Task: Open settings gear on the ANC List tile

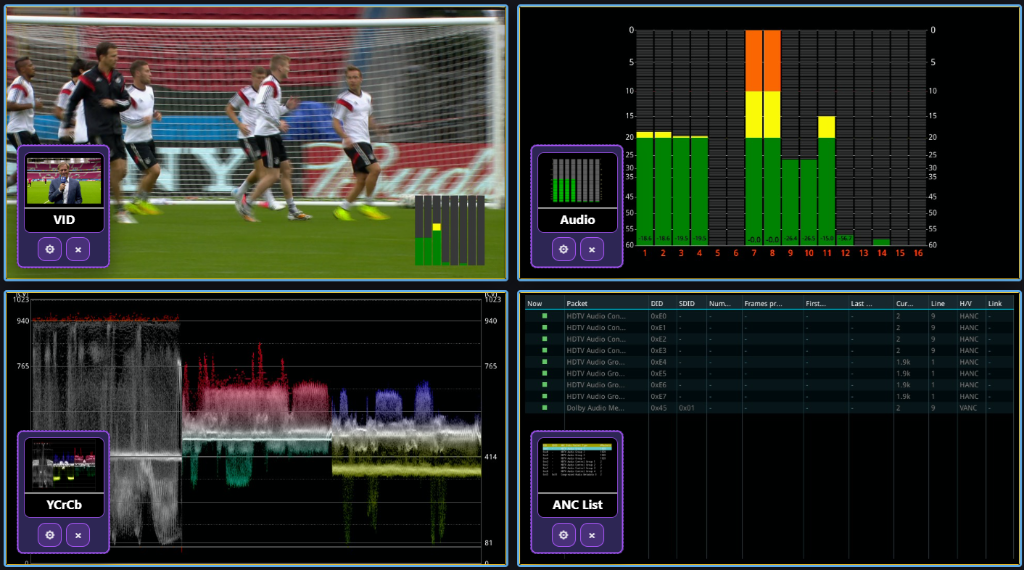Action: click(x=564, y=535)
